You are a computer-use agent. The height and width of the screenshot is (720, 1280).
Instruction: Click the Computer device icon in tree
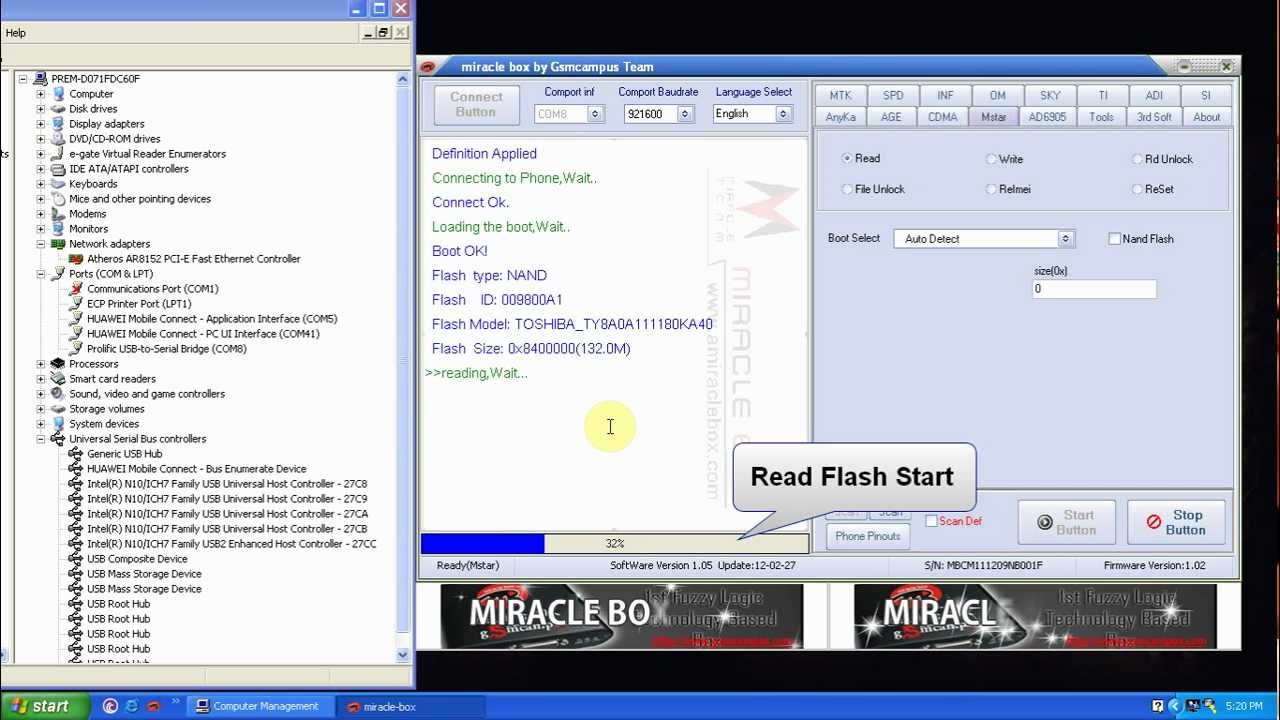coord(58,94)
